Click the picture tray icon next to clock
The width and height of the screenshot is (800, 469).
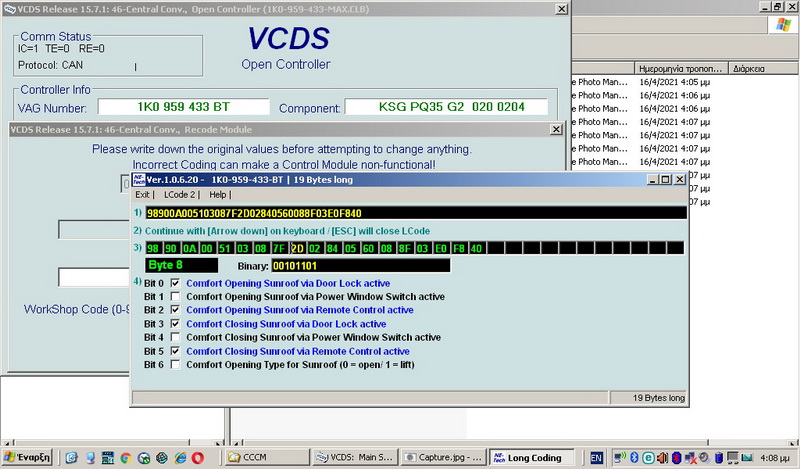click(x=747, y=458)
